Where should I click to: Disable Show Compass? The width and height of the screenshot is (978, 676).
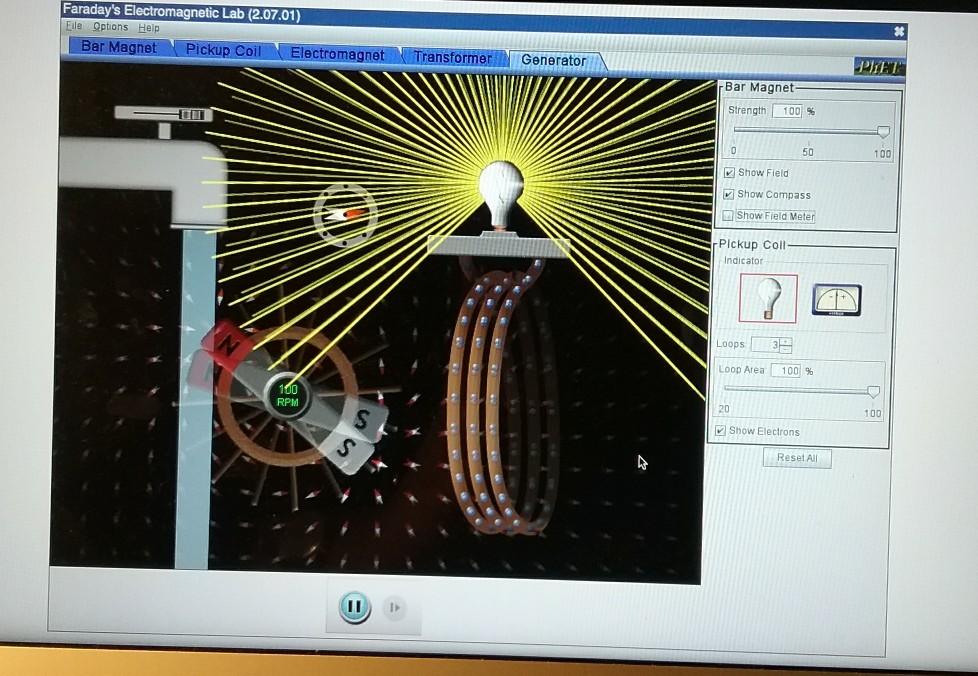tap(730, 194)
